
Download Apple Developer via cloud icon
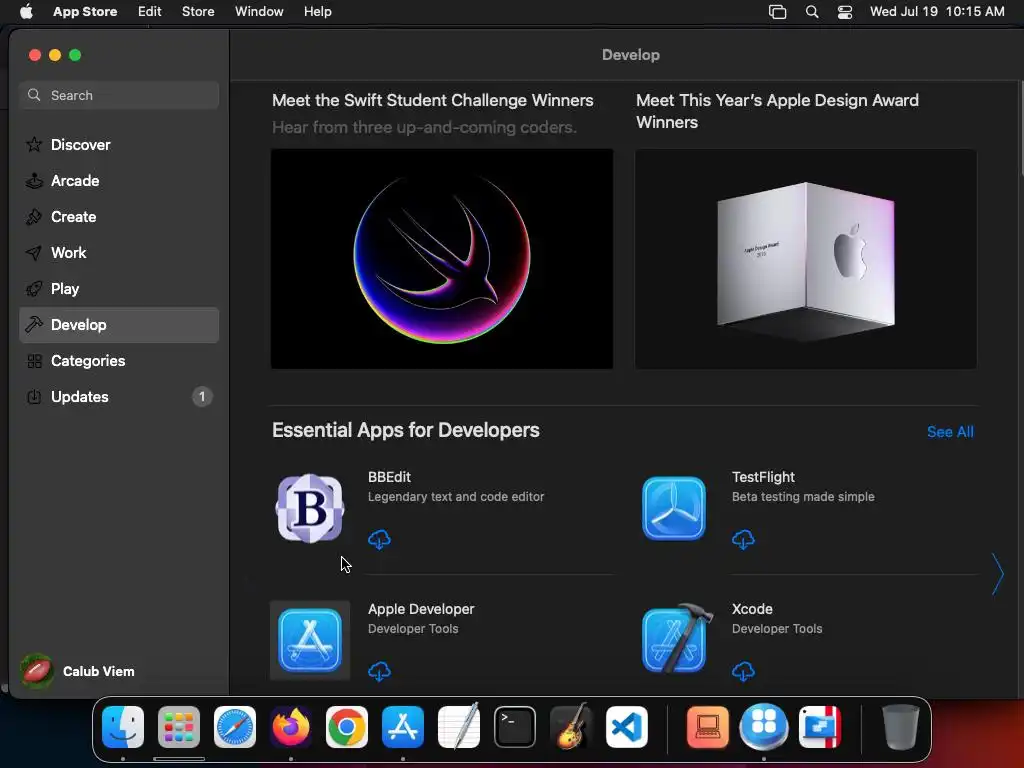[x=379, y=671]
